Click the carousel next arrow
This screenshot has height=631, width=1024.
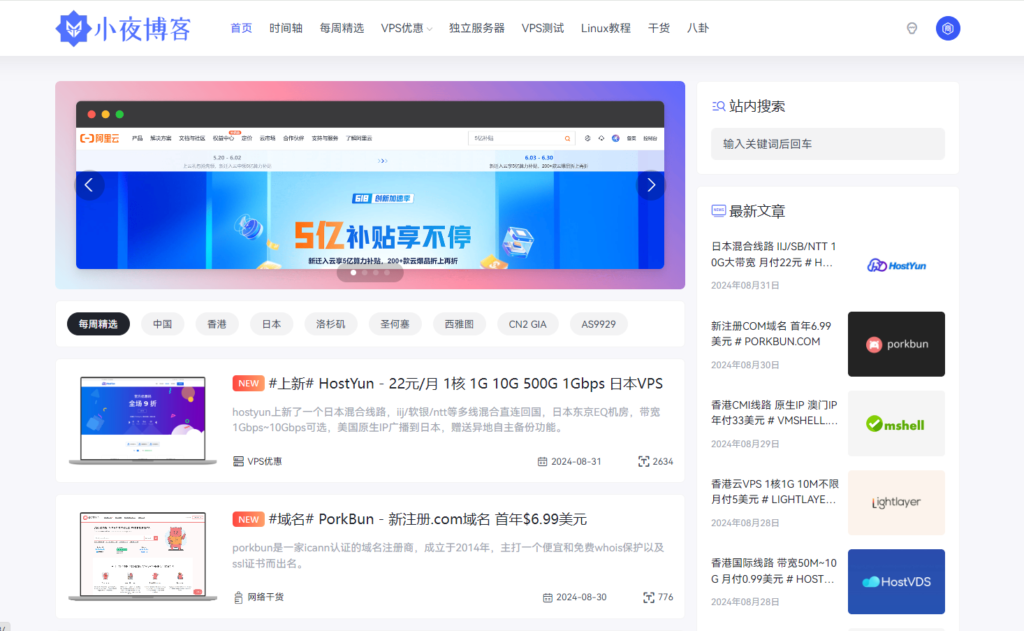651,184
